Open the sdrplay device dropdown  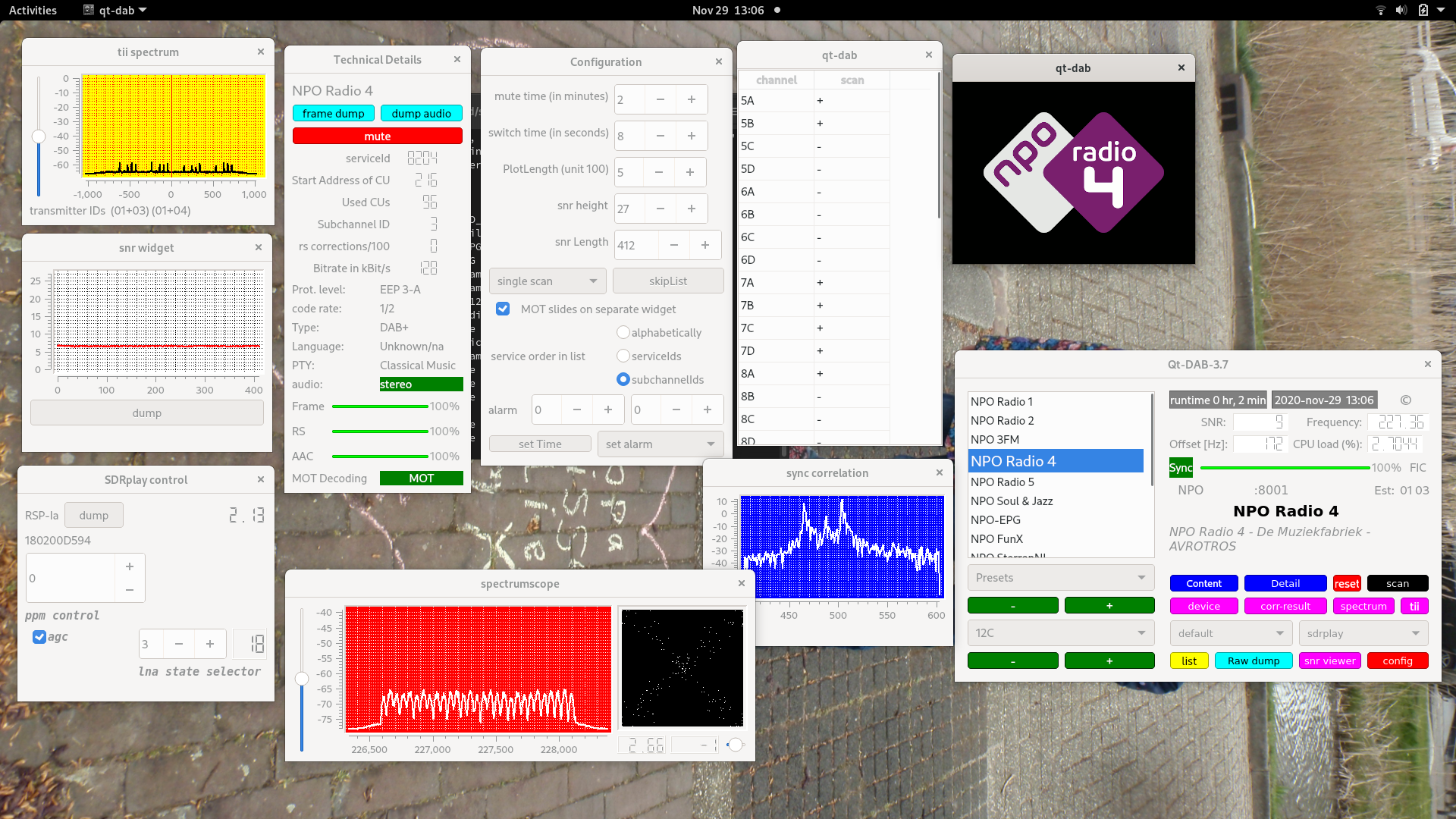pyautogui.click(x=1363, y=632)
